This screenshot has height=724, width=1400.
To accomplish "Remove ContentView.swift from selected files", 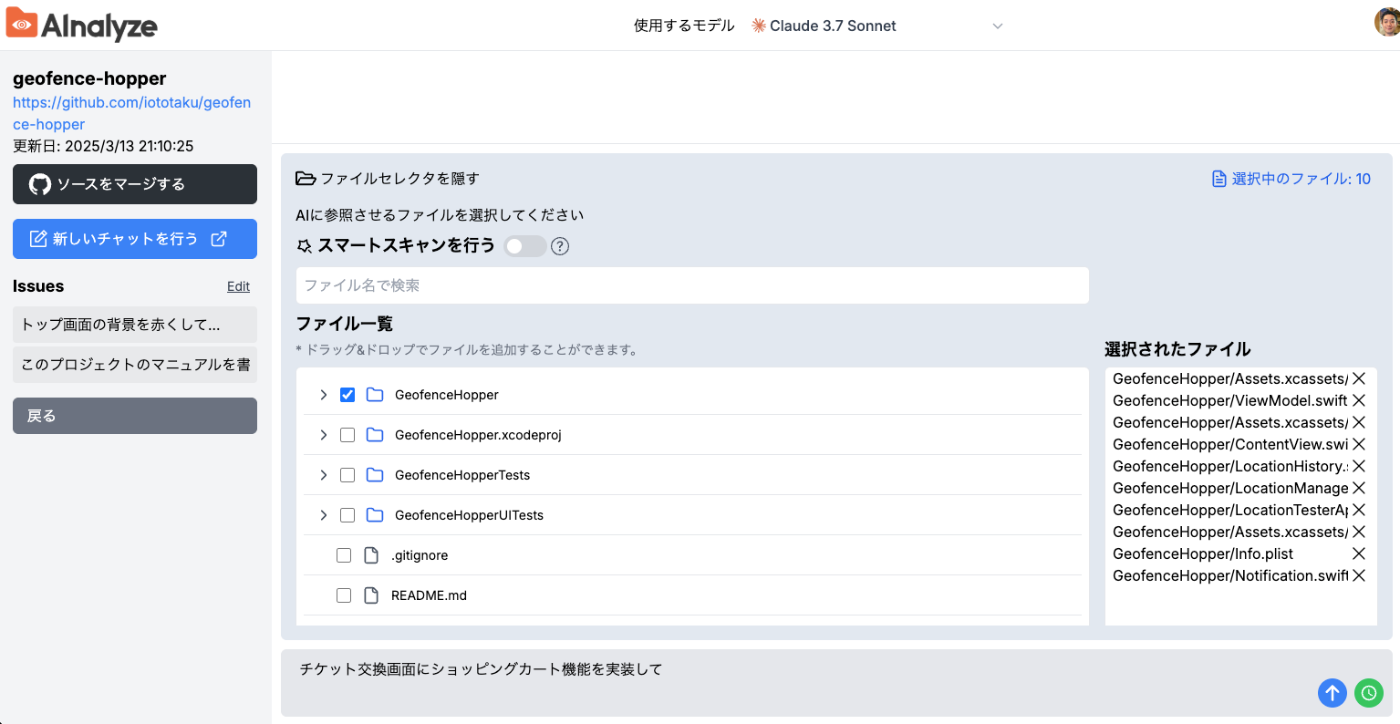I will [1358, 444].
